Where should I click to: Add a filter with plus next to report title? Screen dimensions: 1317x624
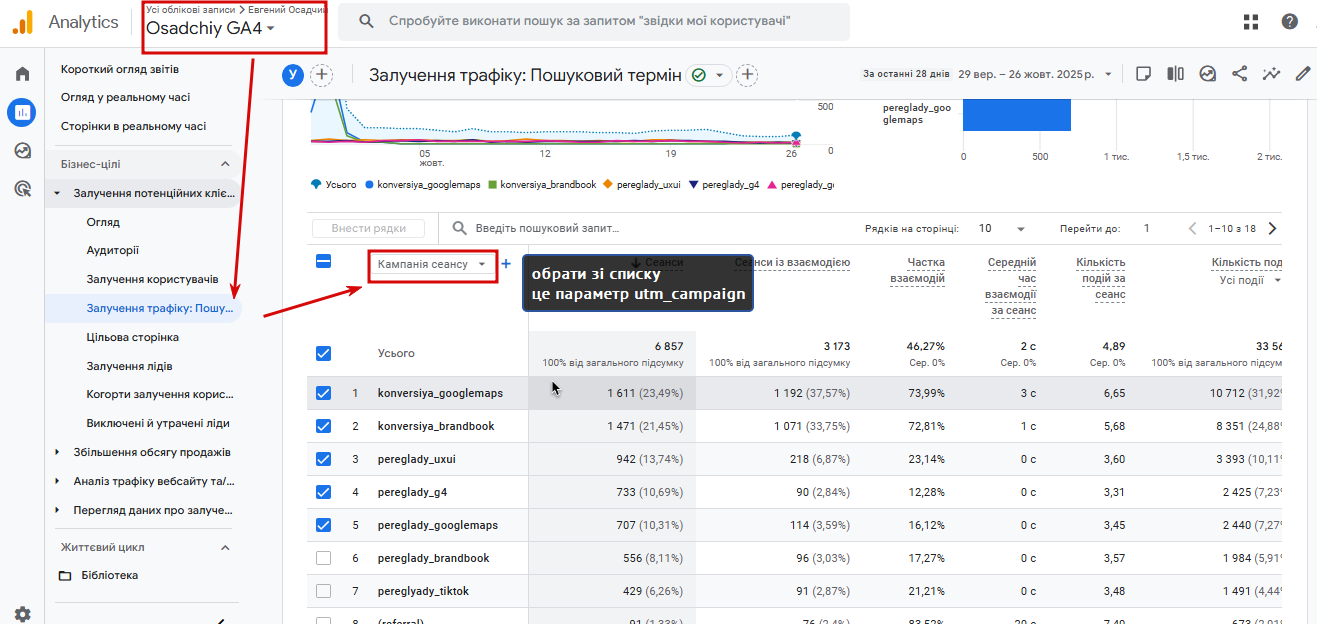[x=747, y=75]
